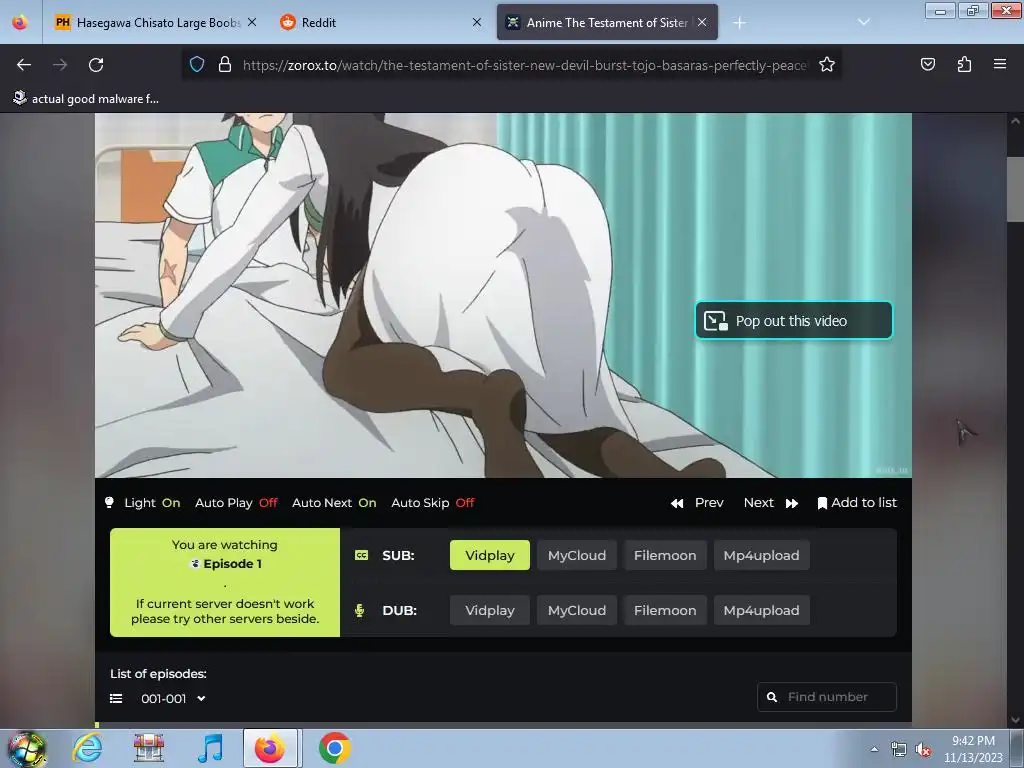1024x768 pixels.
Task: Open the Firefox hamburger menu
Action: pyautogui.click(x=1000, y=64)
